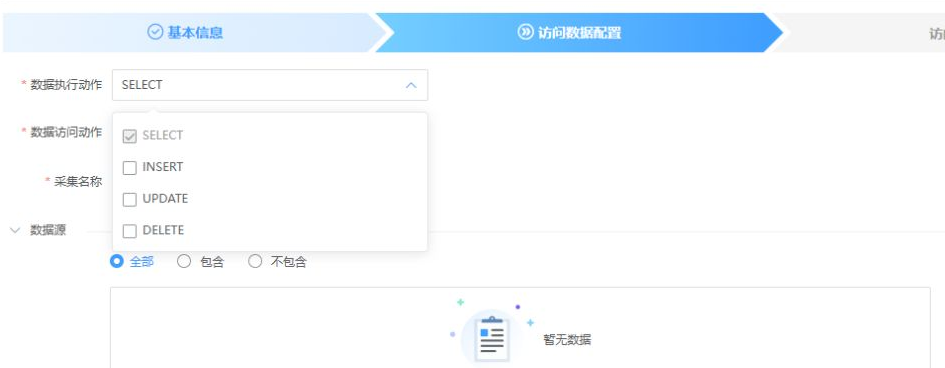Click the INSERT option text

click(163, 167)
